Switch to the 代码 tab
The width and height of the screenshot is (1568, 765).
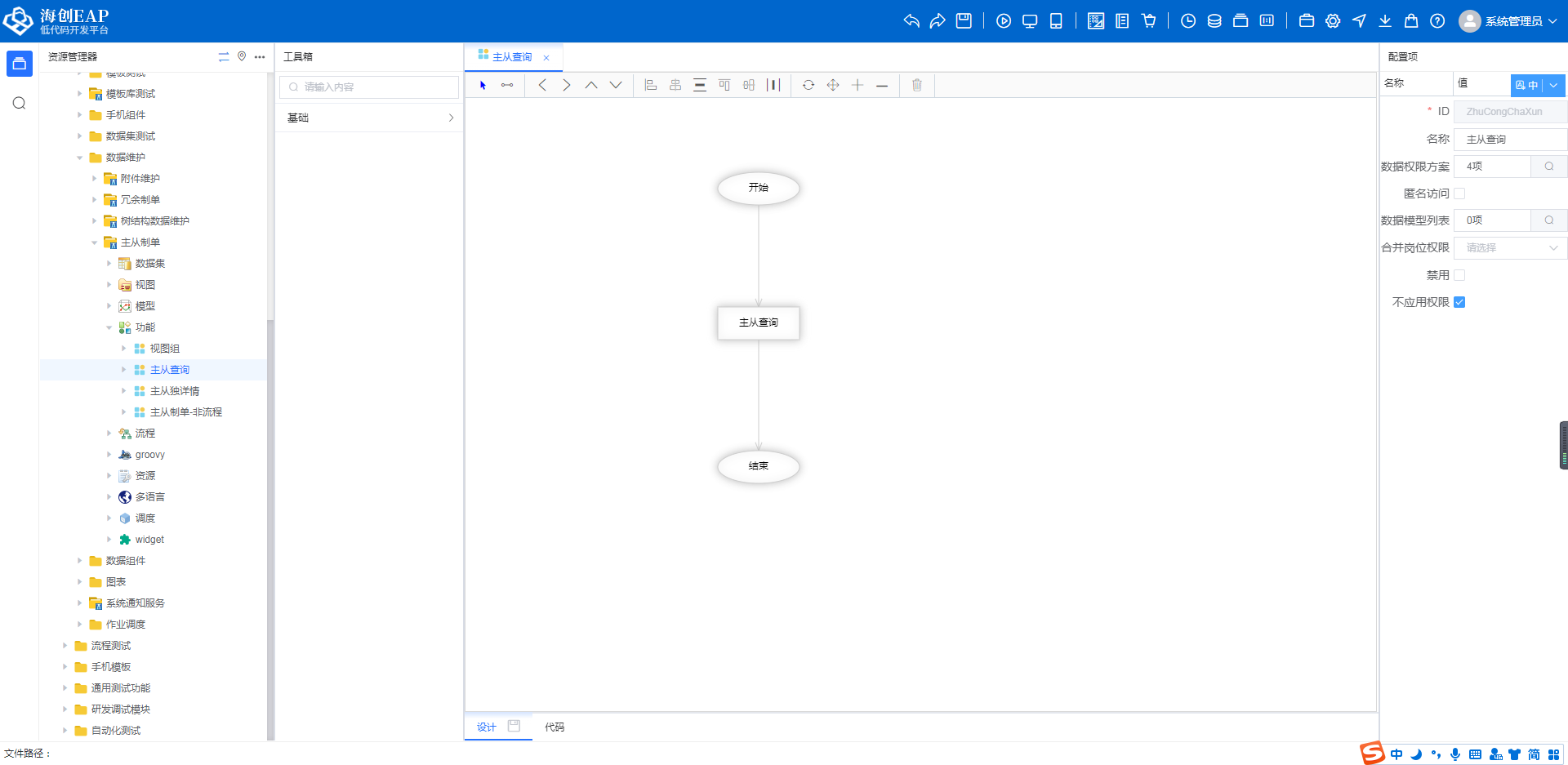coord(555,727)
